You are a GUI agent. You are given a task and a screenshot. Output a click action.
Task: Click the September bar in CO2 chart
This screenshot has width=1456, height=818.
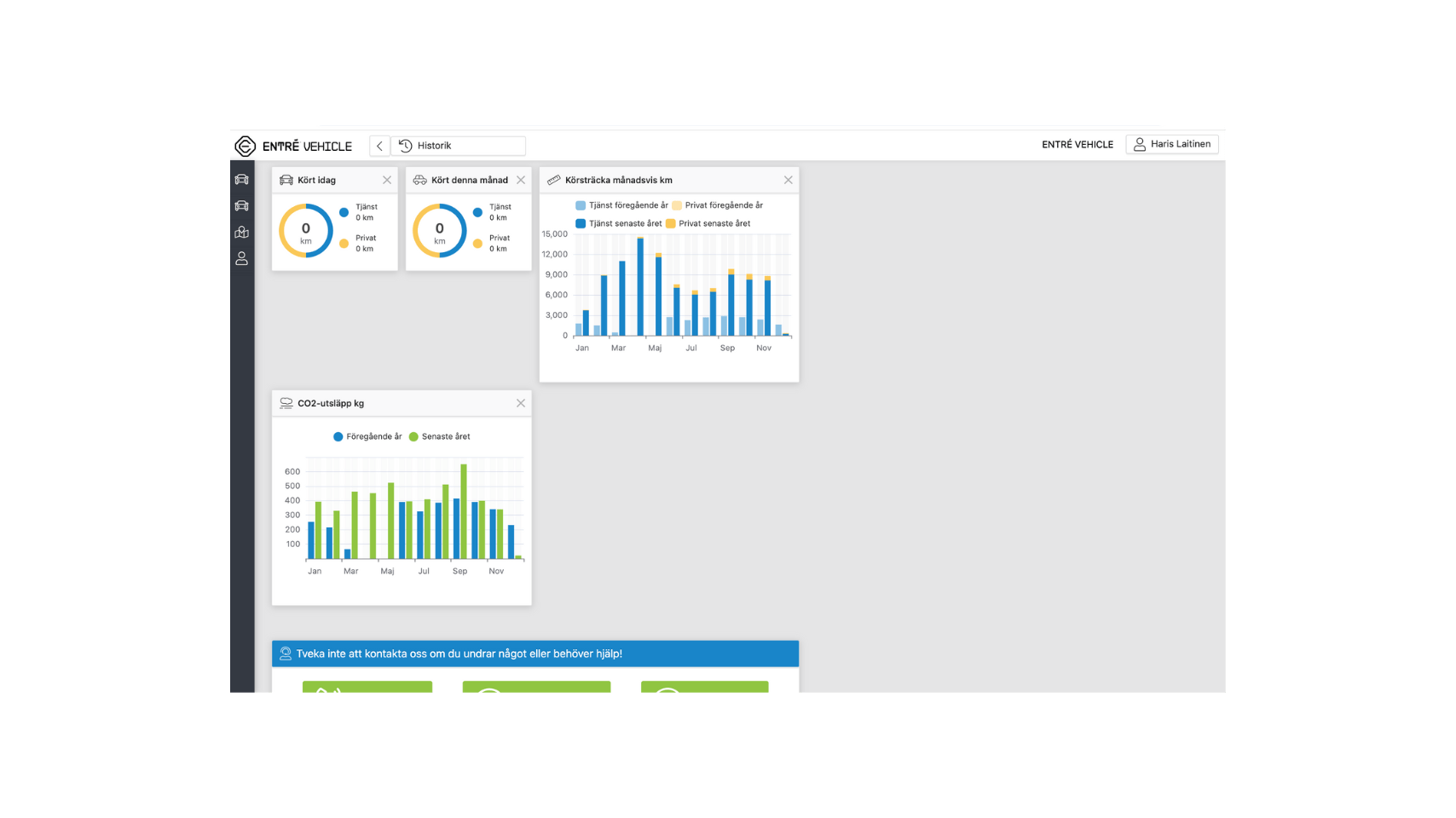pyautogui.click(x=464, y=511)
